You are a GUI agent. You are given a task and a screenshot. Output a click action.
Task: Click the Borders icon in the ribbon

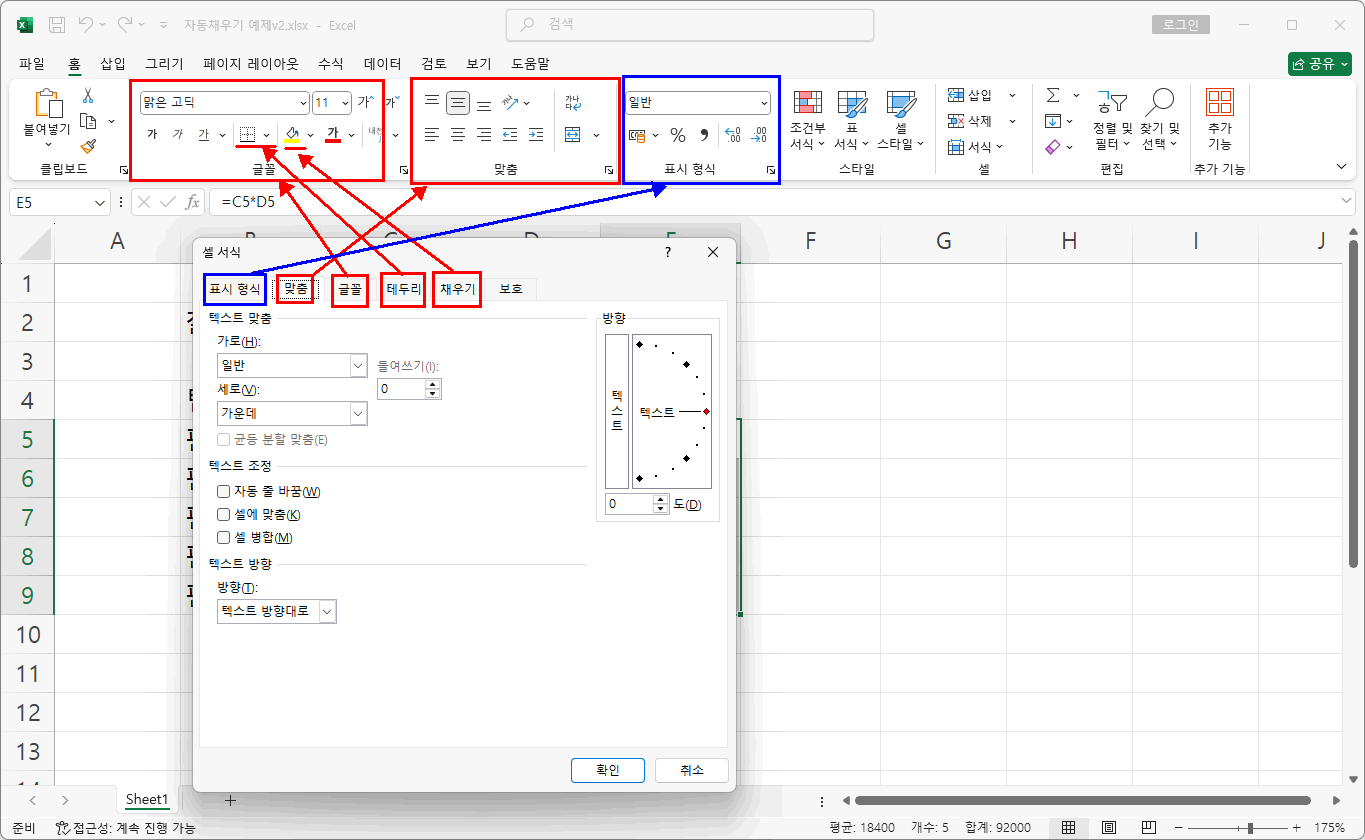248,134
